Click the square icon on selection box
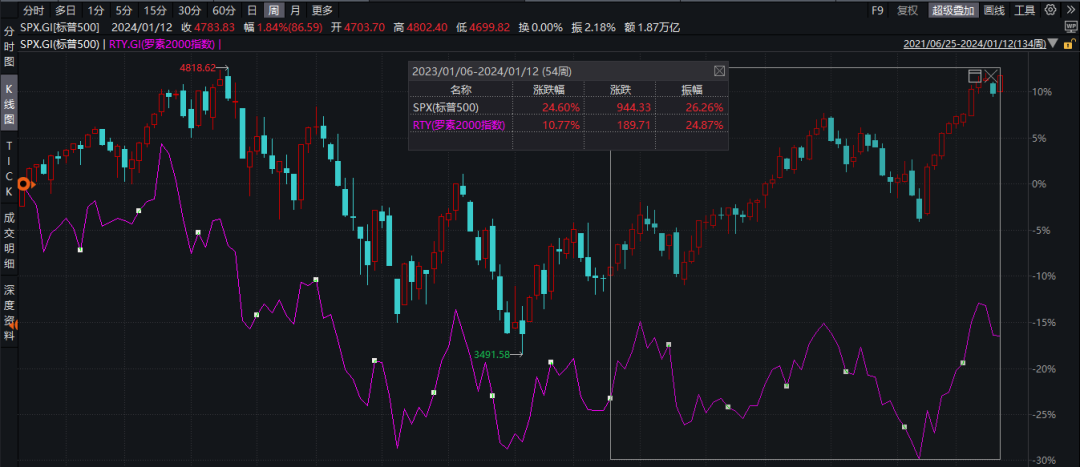The image size is (1080, 467). pyautogui.click(x=976, y=76)
